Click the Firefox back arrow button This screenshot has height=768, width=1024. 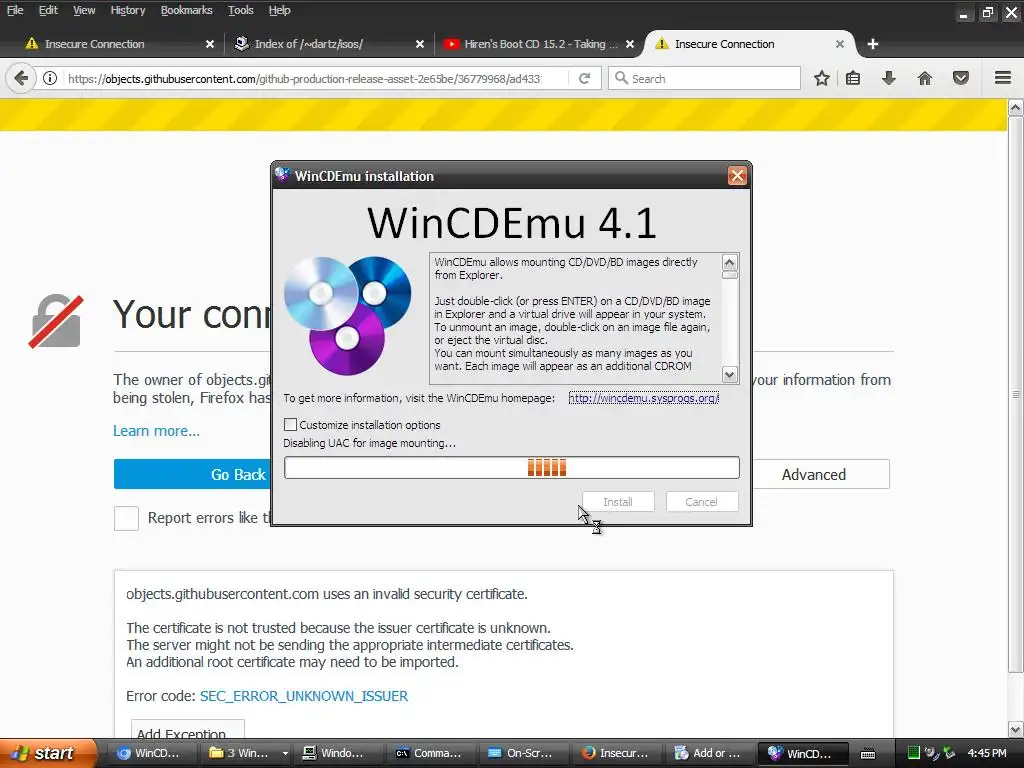(21, 78)
